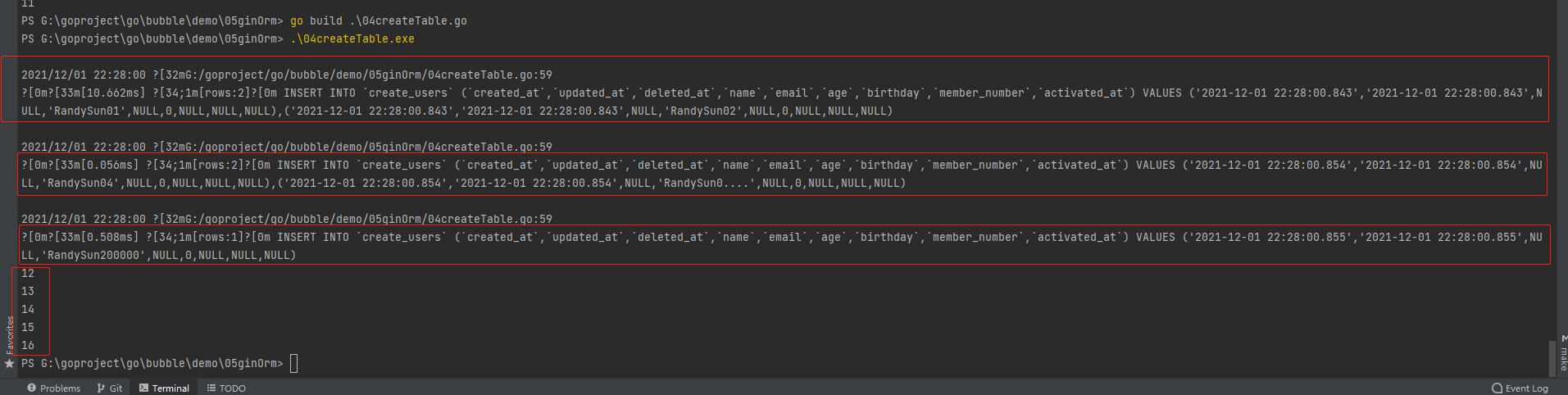This screenshot has height=395, width=1568.
Task: Click the Problems warning icon
Action: [32, 388]
